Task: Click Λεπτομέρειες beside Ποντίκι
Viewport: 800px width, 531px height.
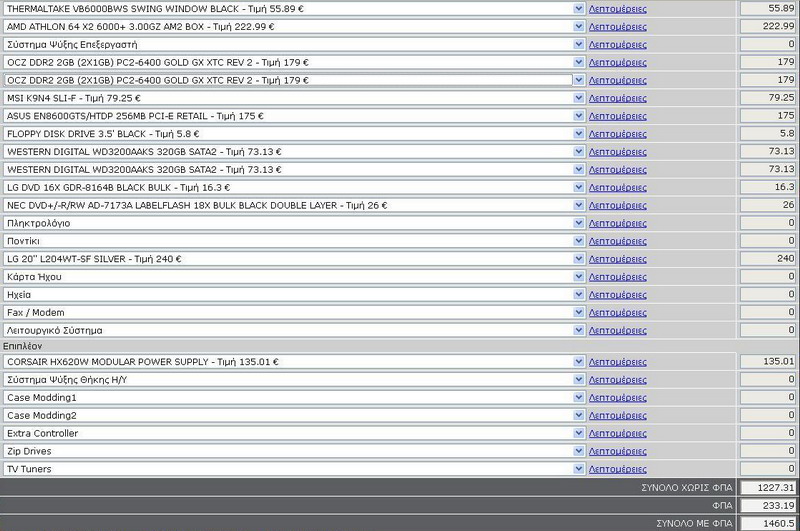Action: point(617,241)
